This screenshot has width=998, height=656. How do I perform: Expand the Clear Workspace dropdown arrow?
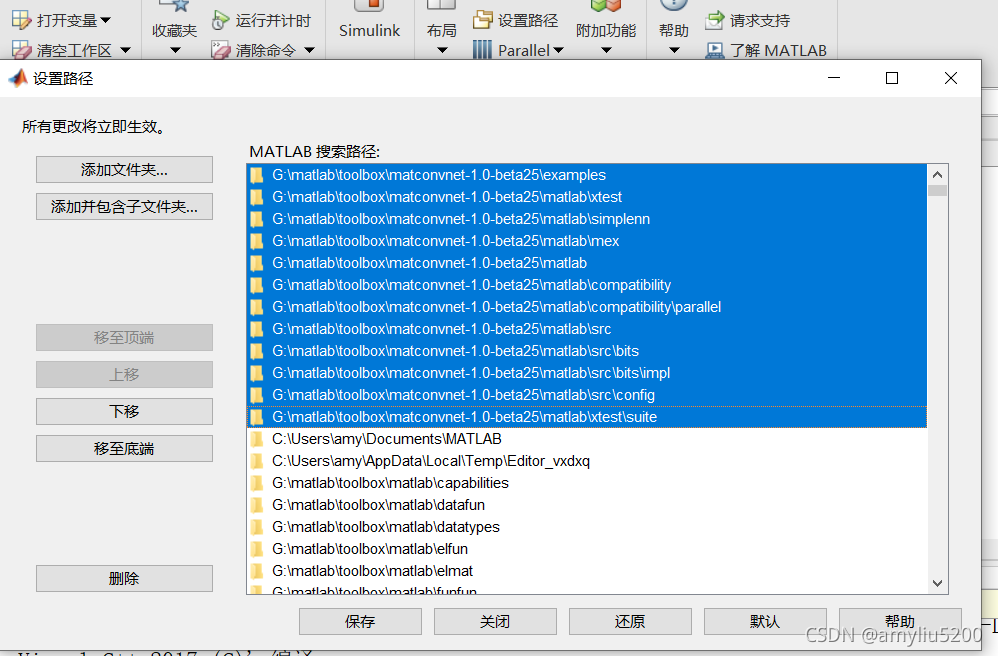coord(125,50)
